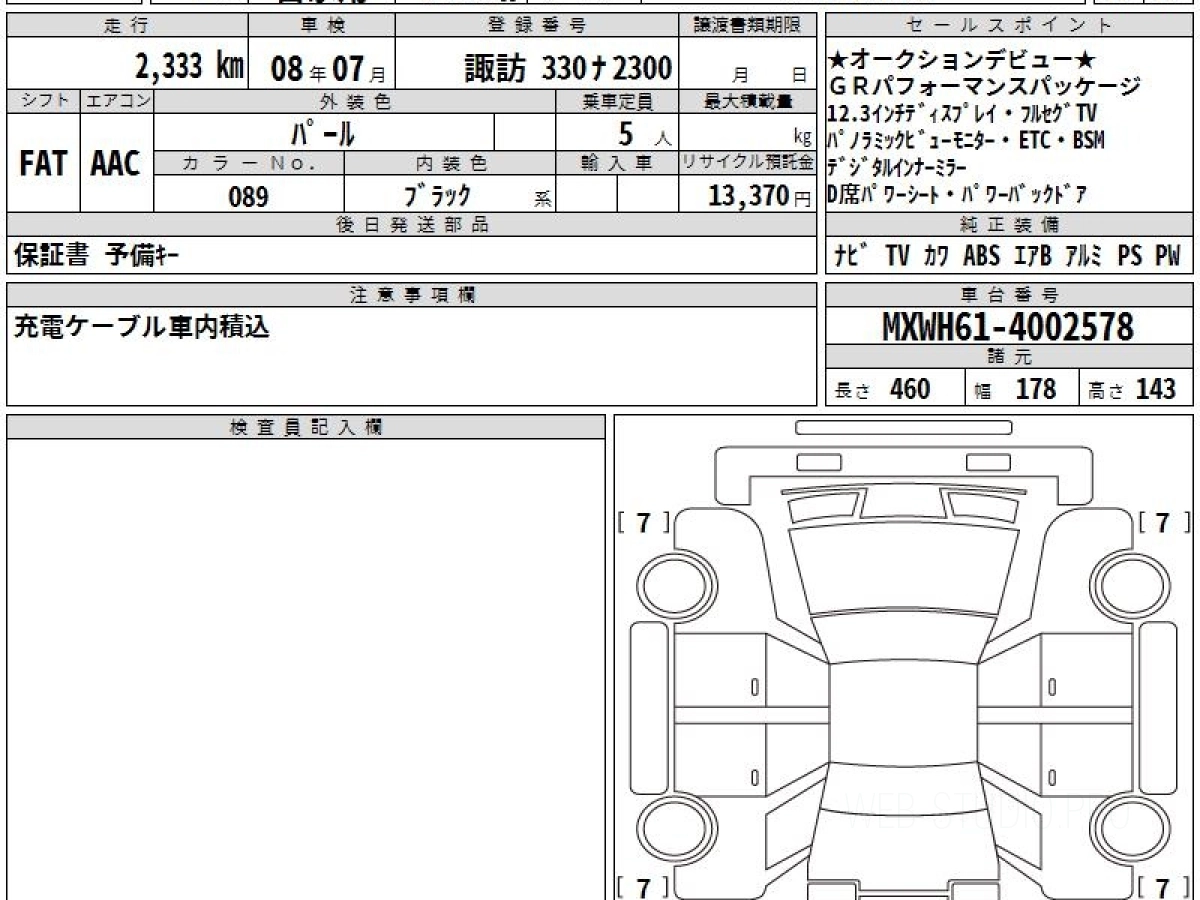Click the 外装色 header
The image size is (1200, 900).
[x=355, y=101]
